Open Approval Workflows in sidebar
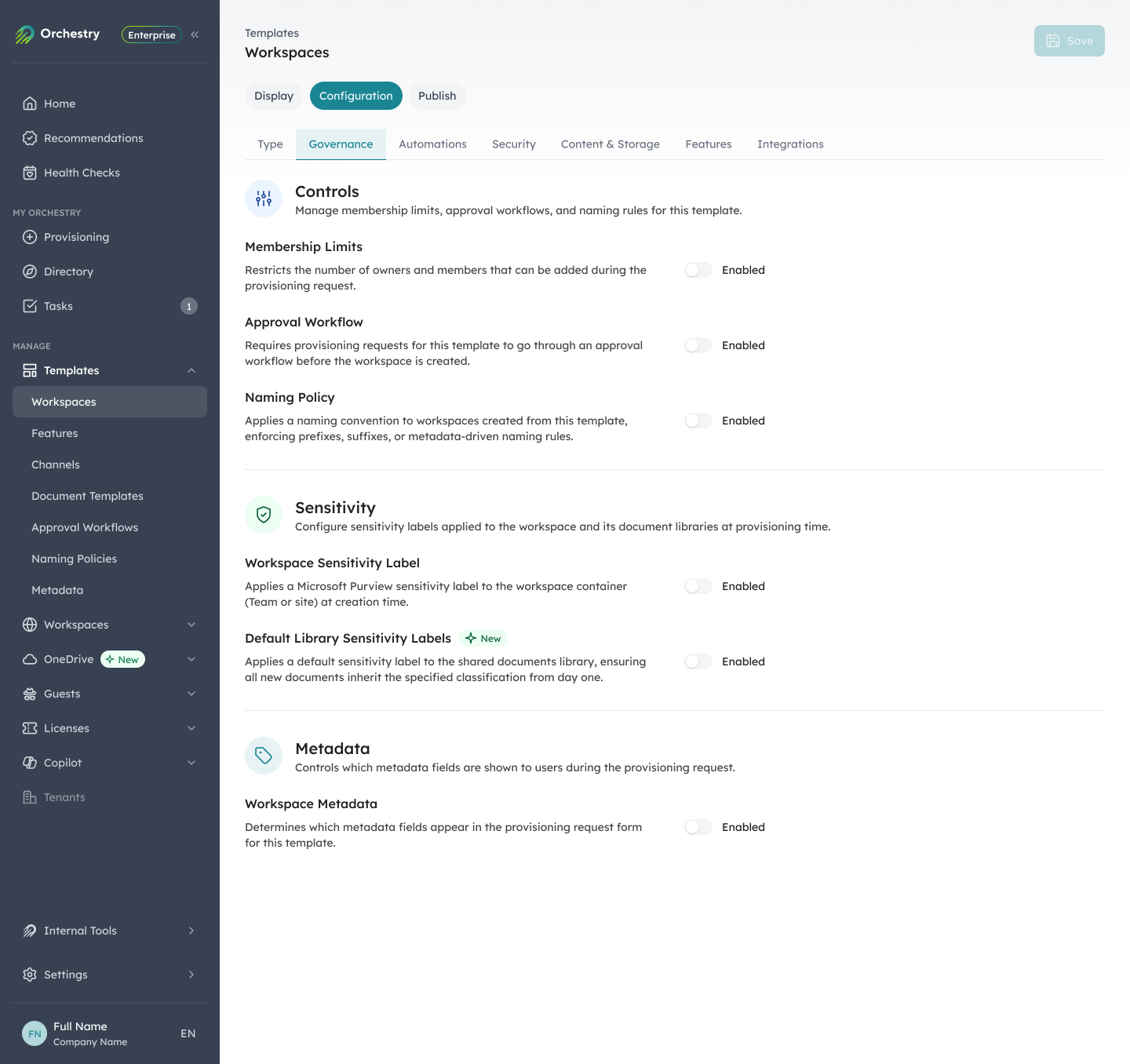1130x1064 pixels. 110,527
